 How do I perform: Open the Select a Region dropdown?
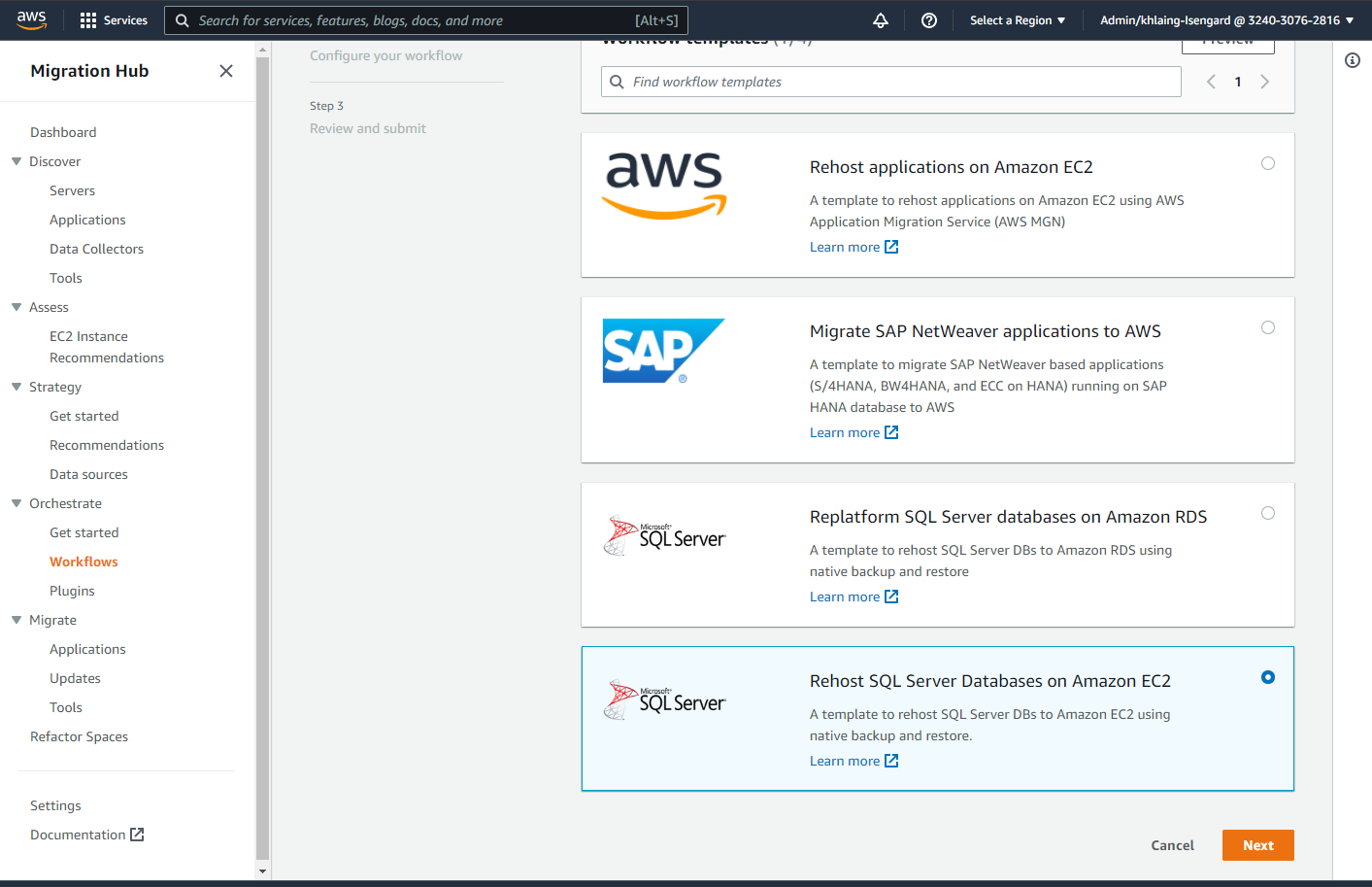click(x=1018, y=20)
